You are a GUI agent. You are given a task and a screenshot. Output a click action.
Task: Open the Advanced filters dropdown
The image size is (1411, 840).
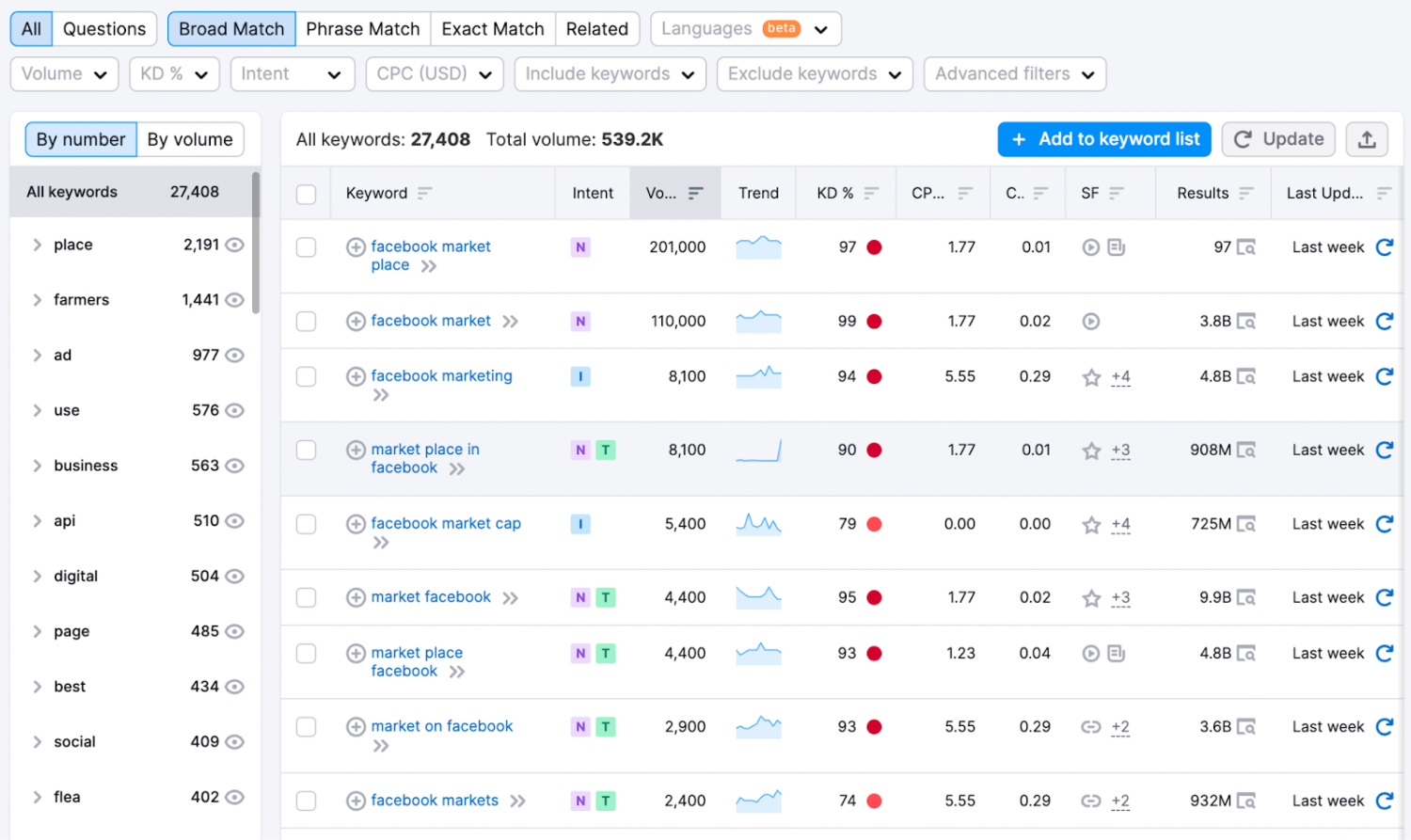pos(1014,74)
